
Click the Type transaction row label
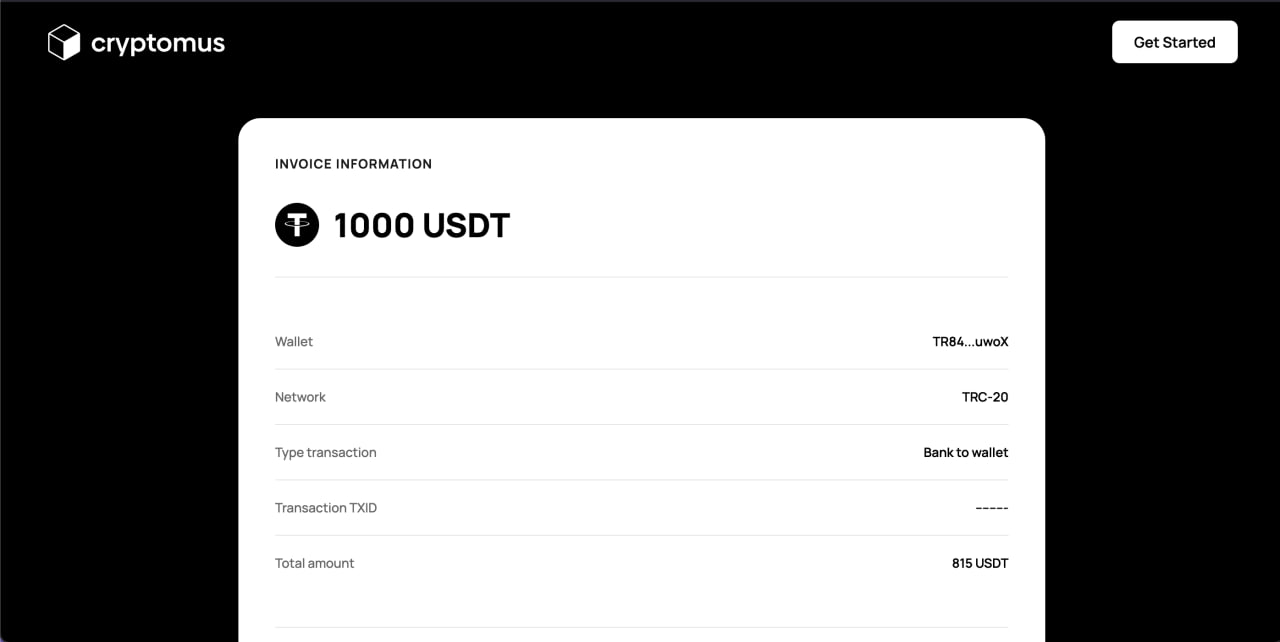326,452
